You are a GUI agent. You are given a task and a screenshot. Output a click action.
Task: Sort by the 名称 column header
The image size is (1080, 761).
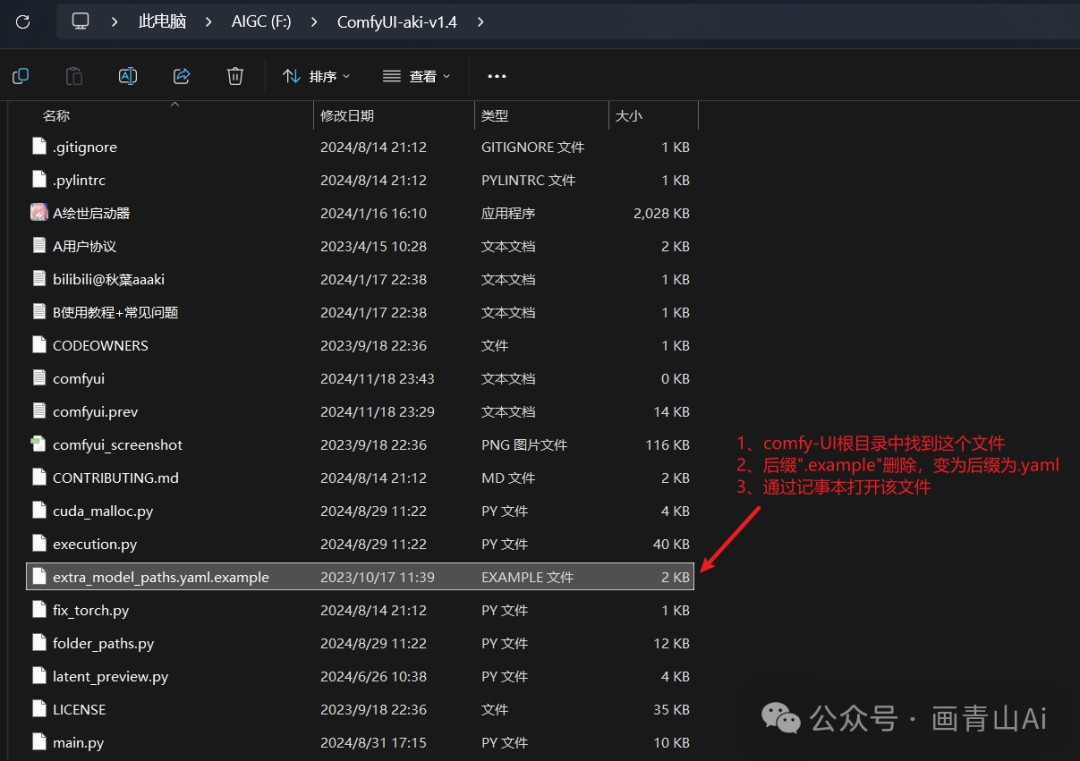[x=56, y=116]
